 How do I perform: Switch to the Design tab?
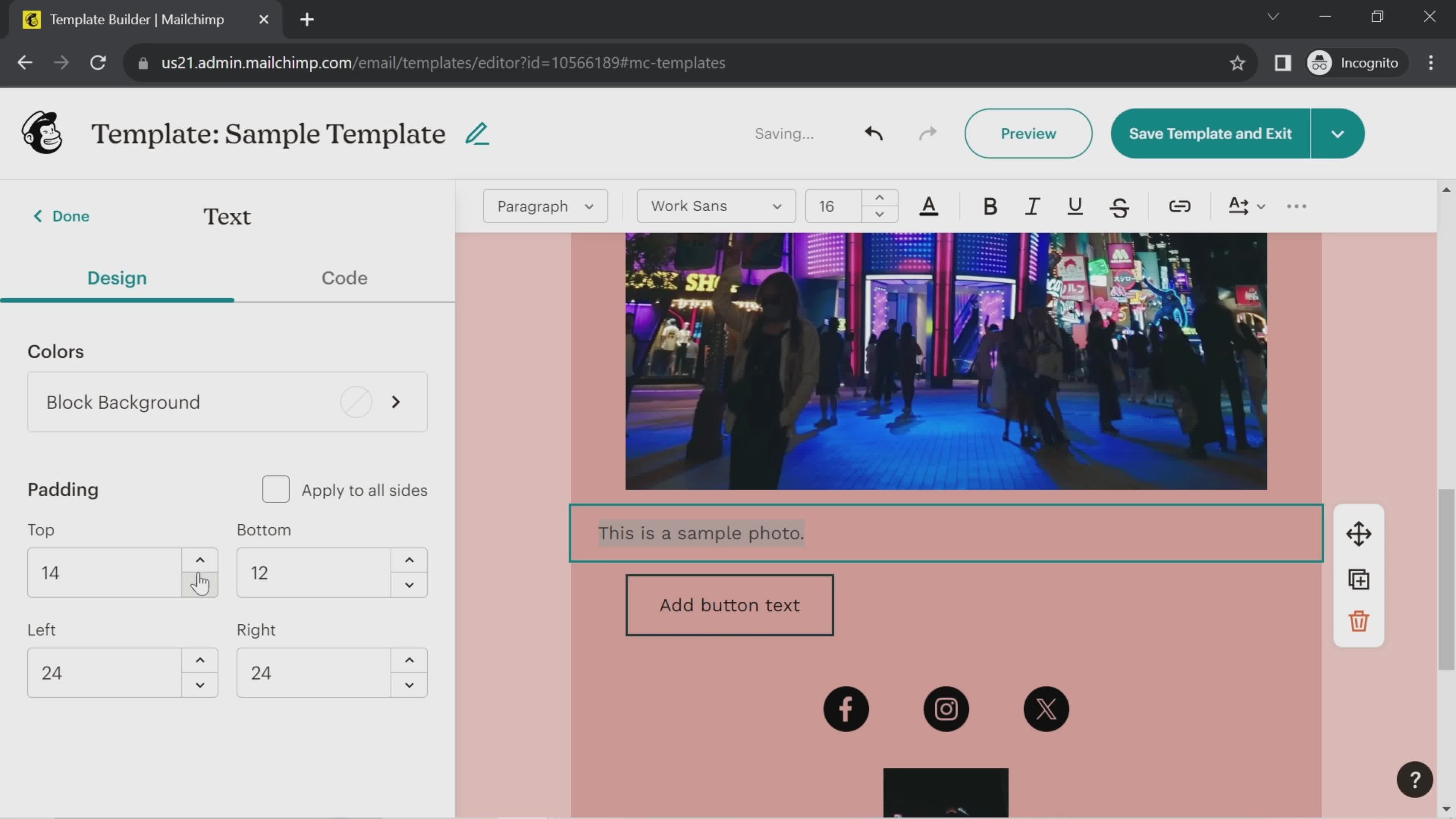[x=117, y=278]
